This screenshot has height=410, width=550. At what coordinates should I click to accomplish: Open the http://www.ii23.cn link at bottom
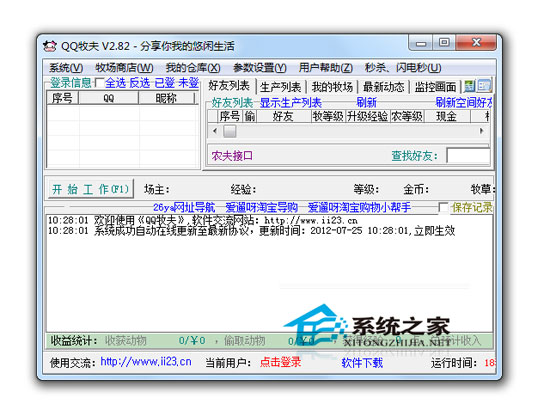tap(146, 362)
